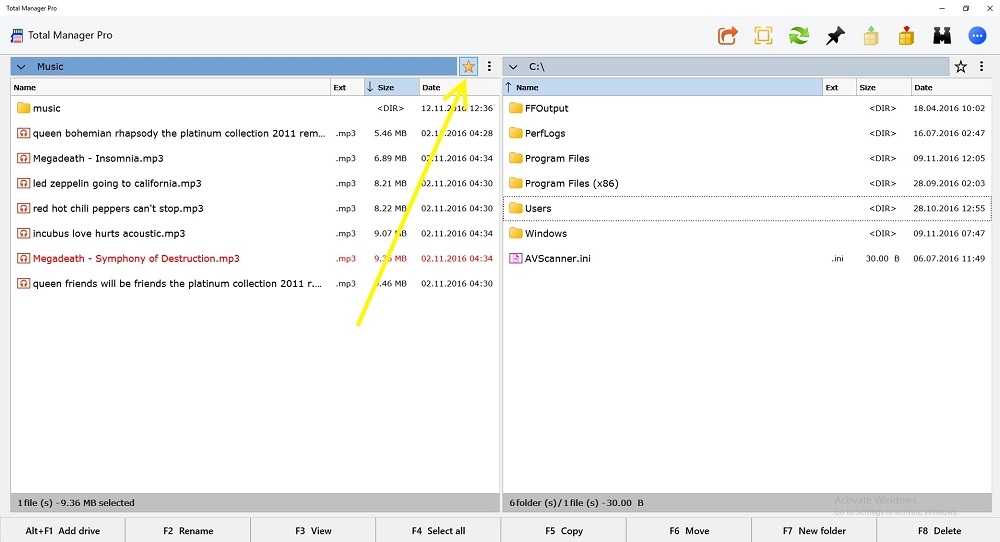This screenshot has width=1000, height=542.
Task: Sort right panel by Name column
Action: tap(663, 87)
